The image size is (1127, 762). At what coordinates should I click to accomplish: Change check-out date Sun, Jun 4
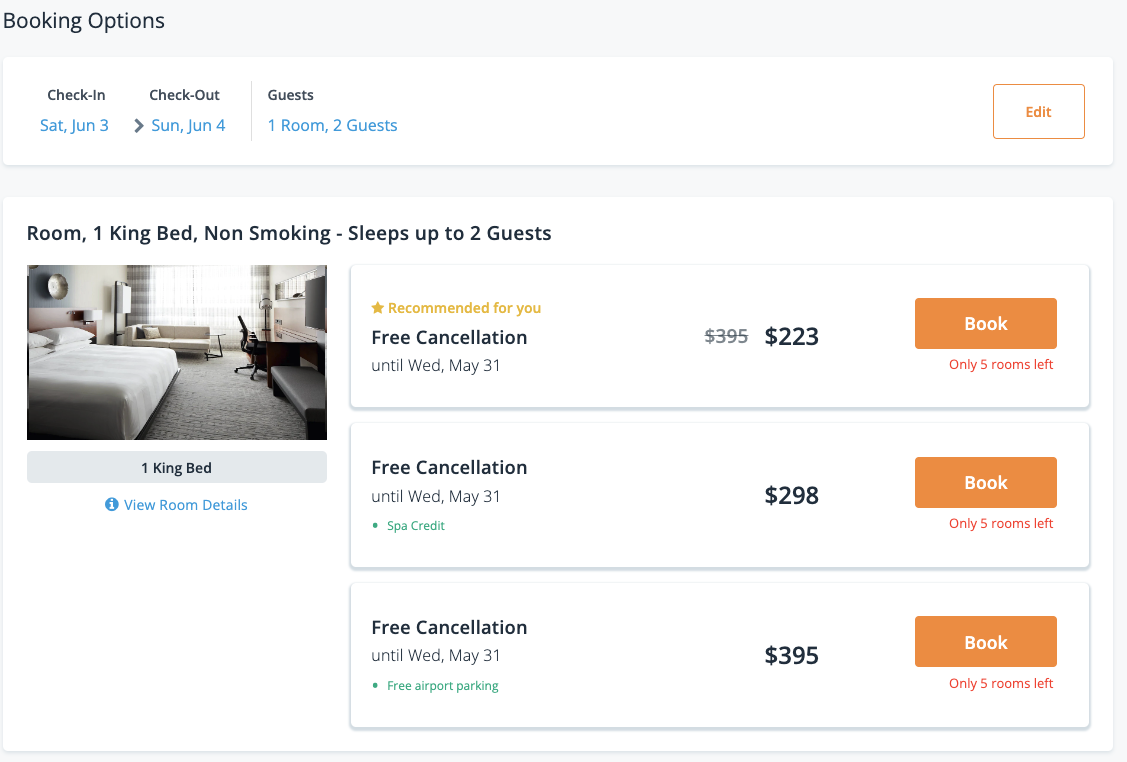(188, 126)
